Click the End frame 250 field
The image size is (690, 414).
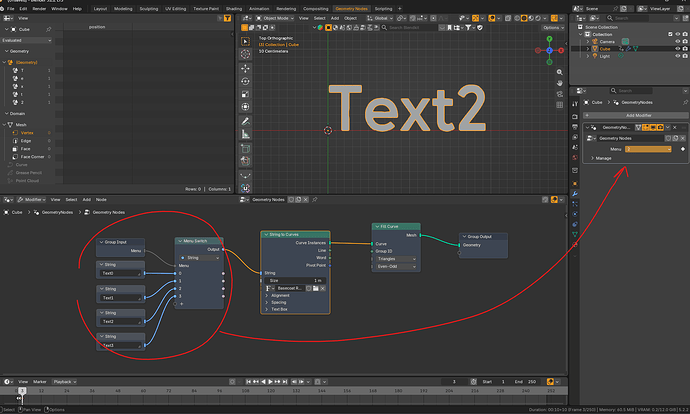tap(526, 382)
